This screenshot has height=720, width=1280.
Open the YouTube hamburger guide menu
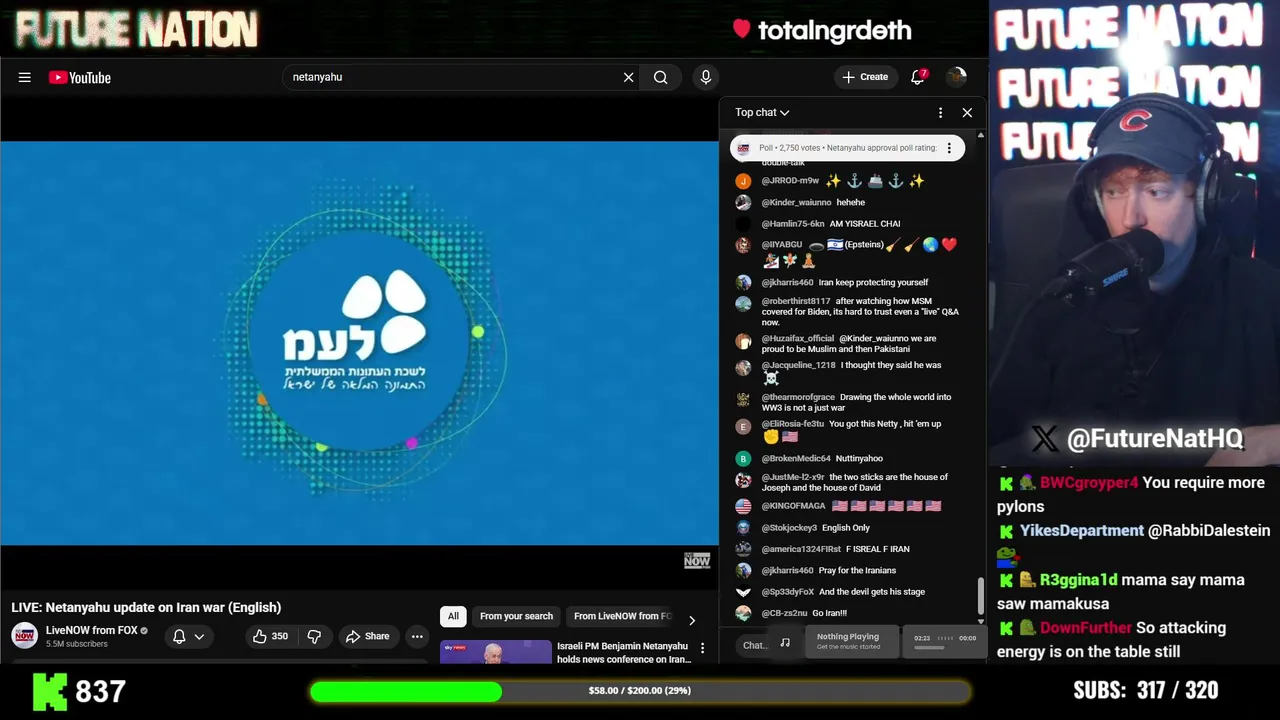point(24,77)
